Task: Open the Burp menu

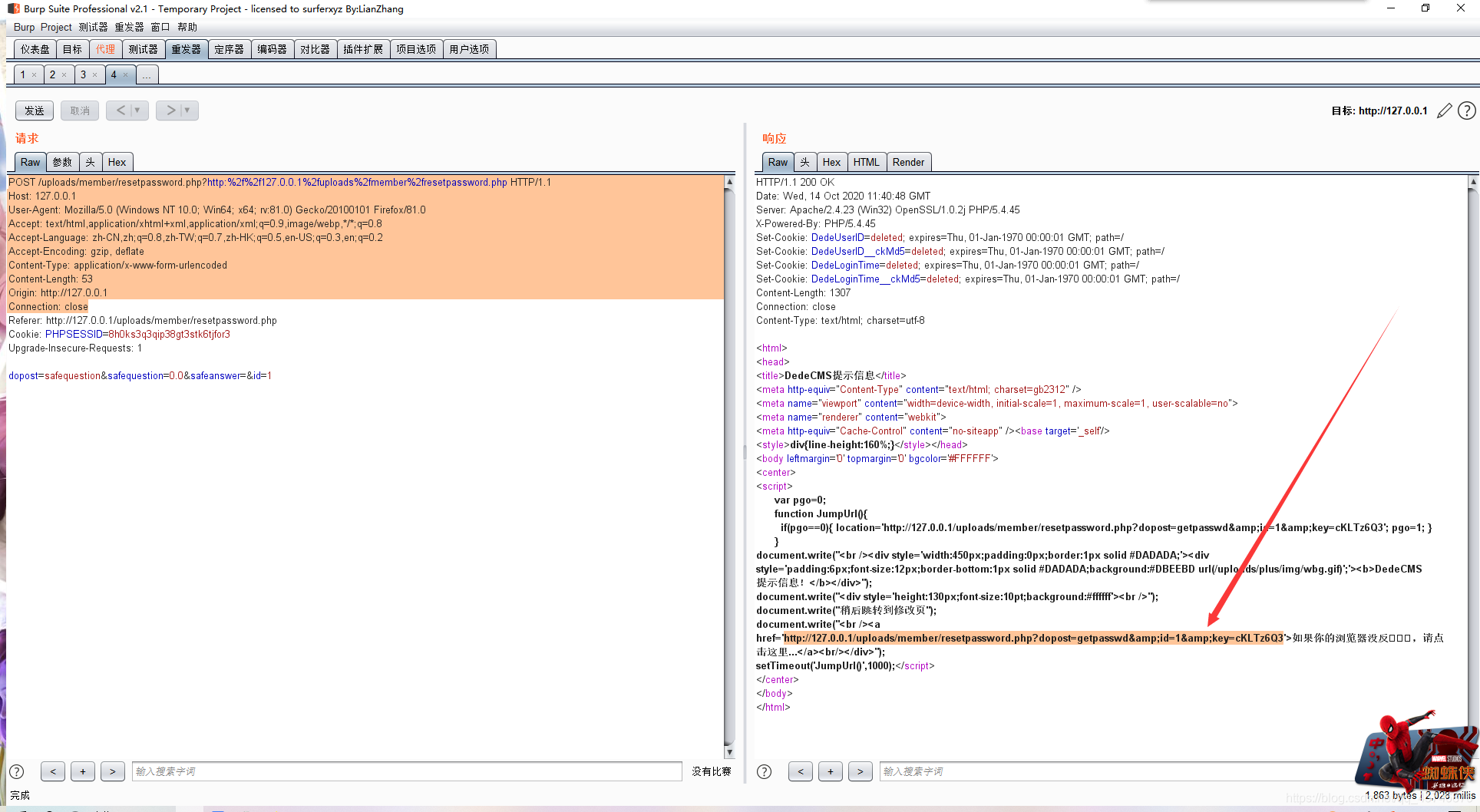Action: tap(24, 27)
